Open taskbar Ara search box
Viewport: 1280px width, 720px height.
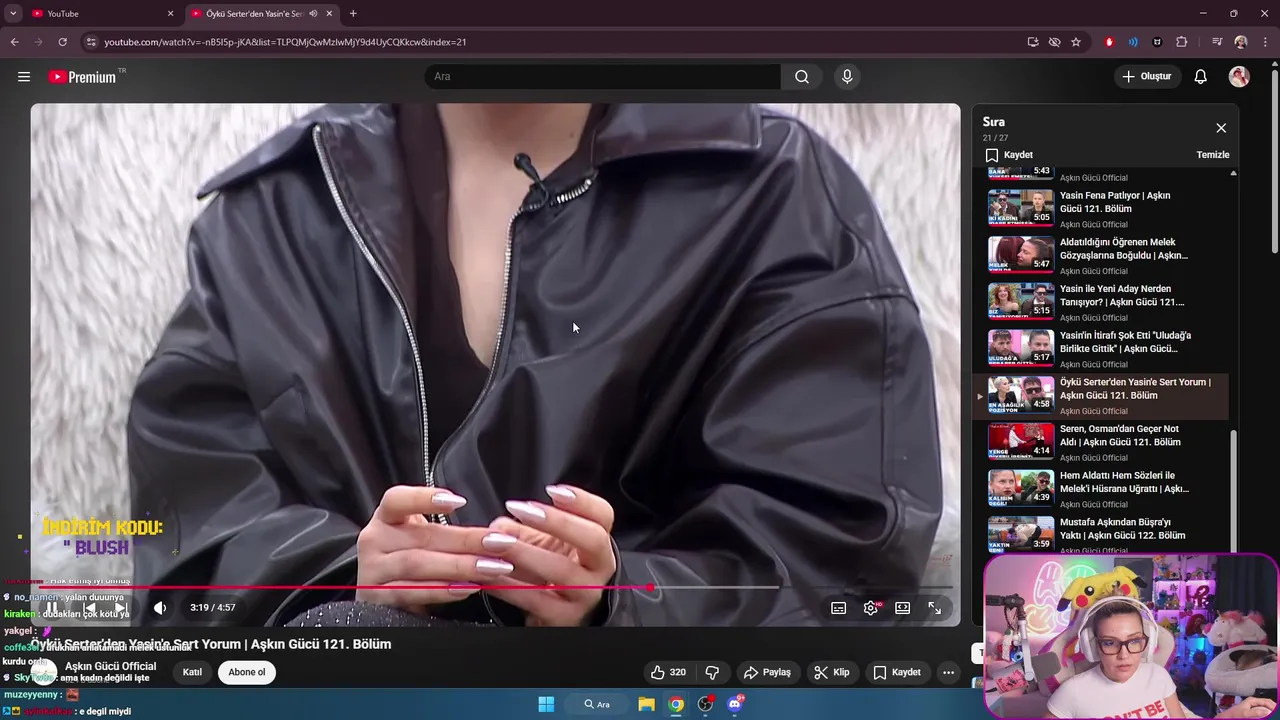(x=597, y=704)
